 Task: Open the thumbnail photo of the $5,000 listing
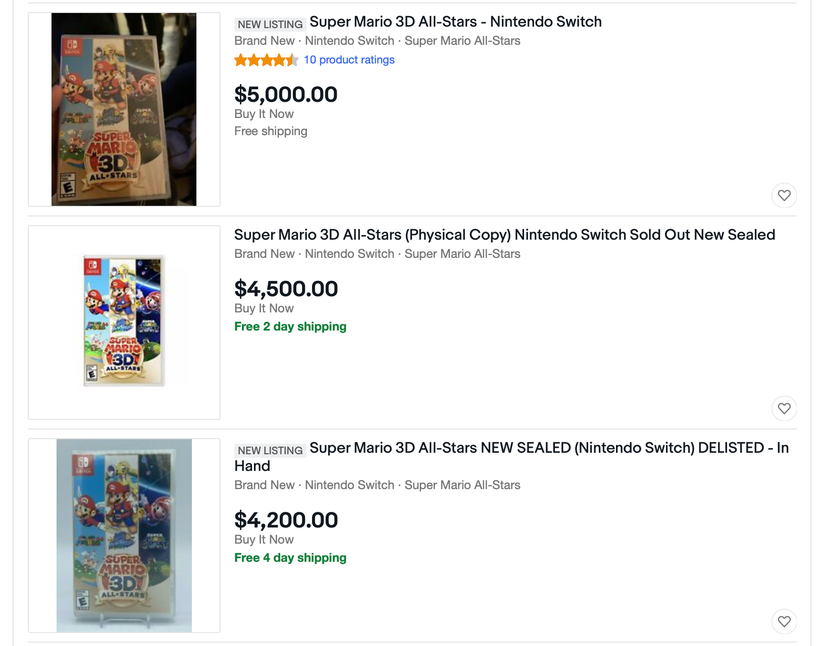124,108
